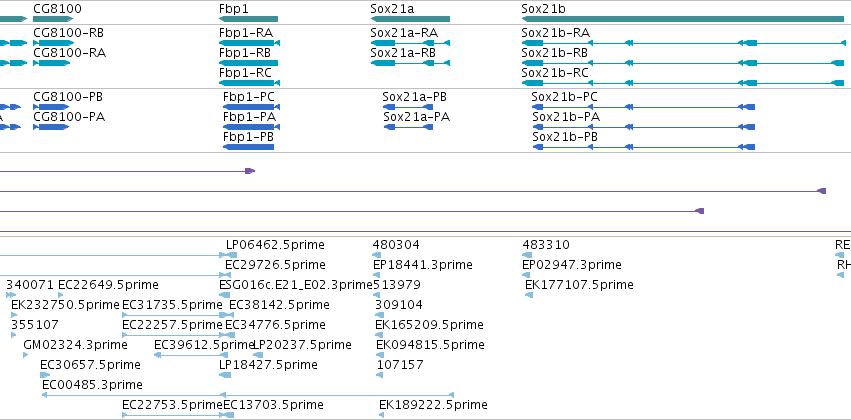This screenshot has width=851, height=420.
Task: Select the Fbp1 gene bar
Action: (x=249, y=19)
